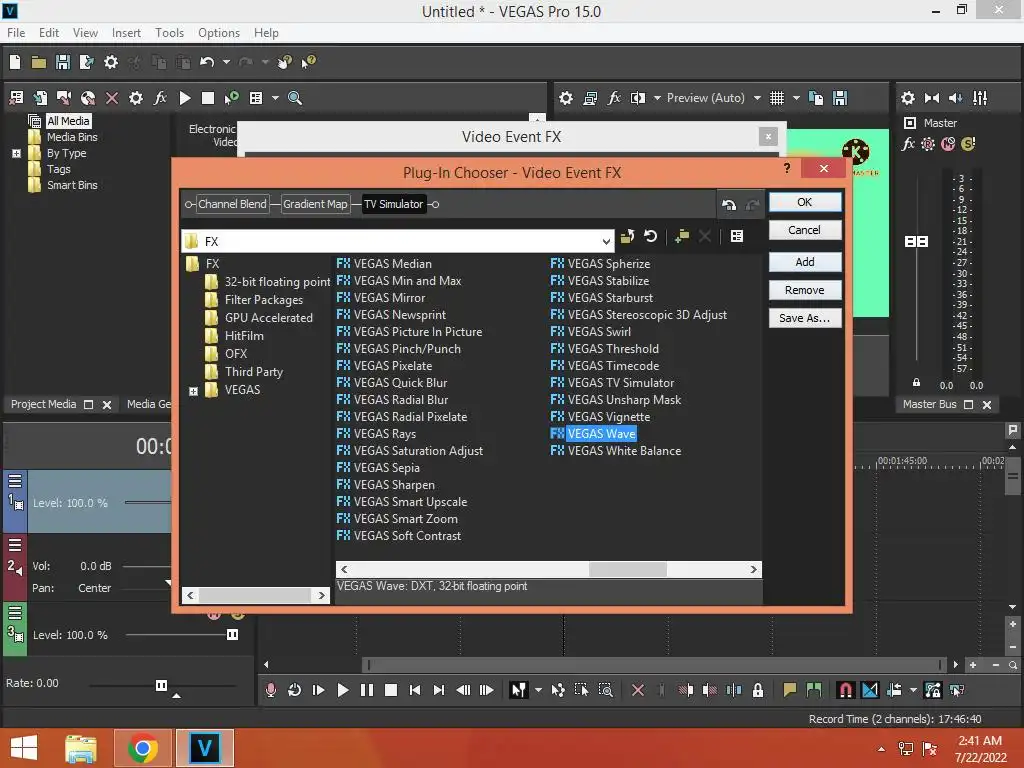
Task: Open the views dropdown arrow in Project Media toolbar
Action: tap(275, 98)
